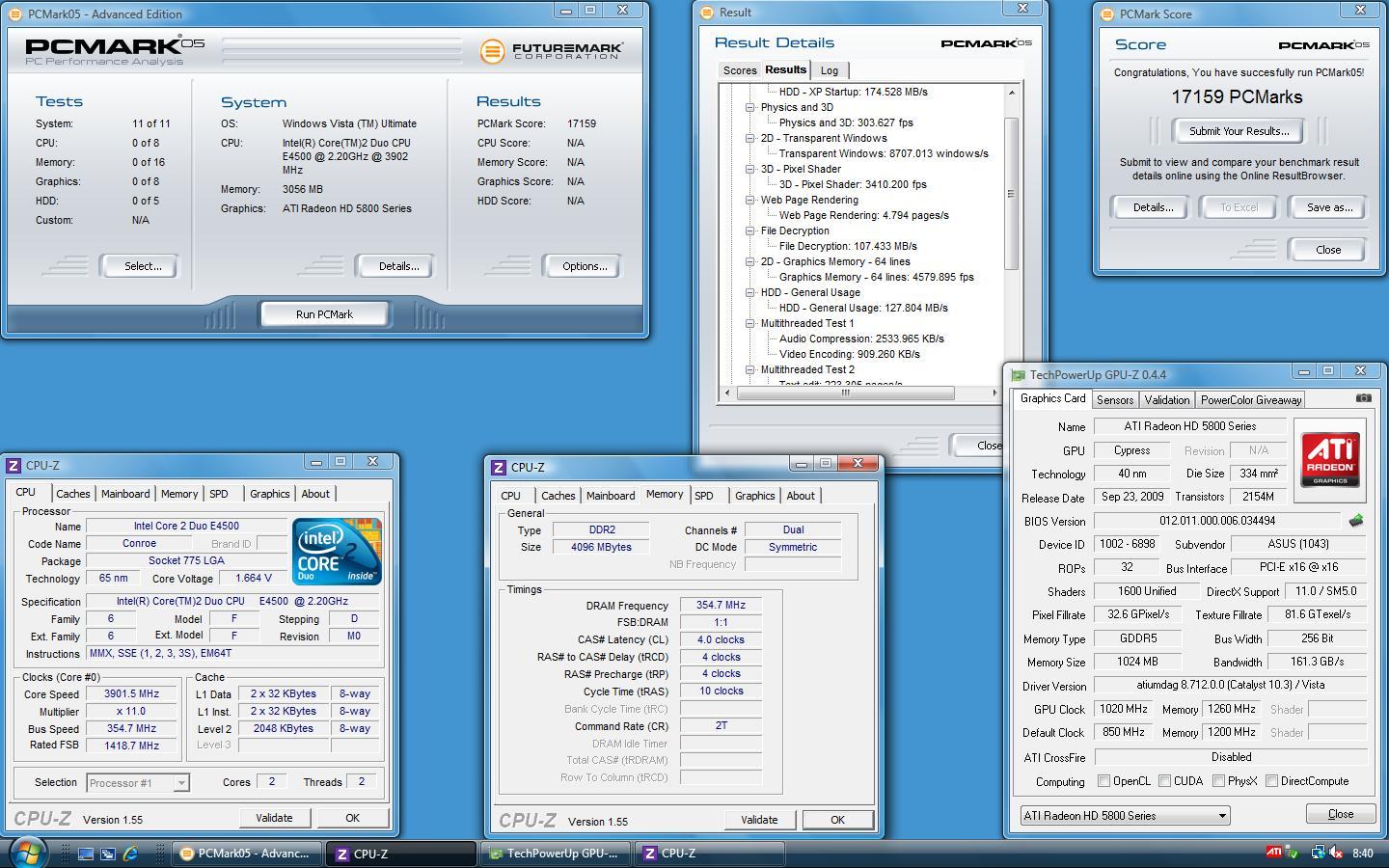Click Result window title bar icon
Screen dimensions: 1389x868
707,13
